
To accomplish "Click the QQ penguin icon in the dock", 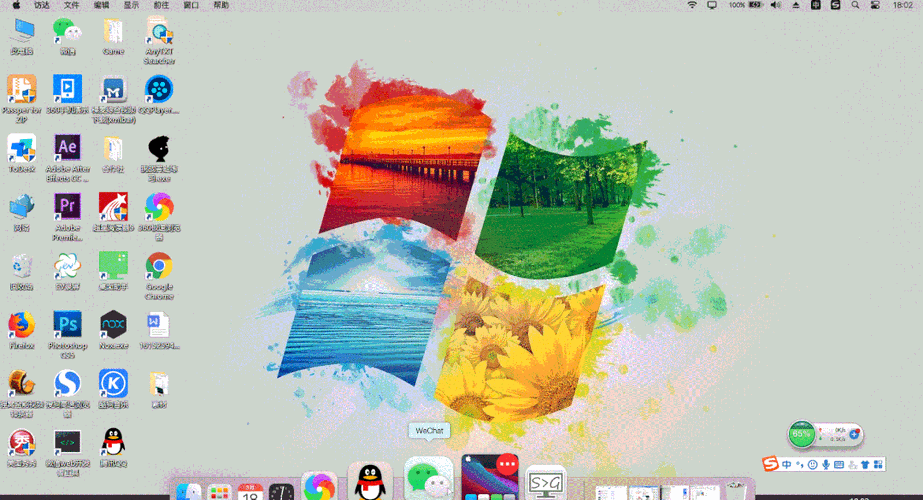I will [x=370, y=481].
